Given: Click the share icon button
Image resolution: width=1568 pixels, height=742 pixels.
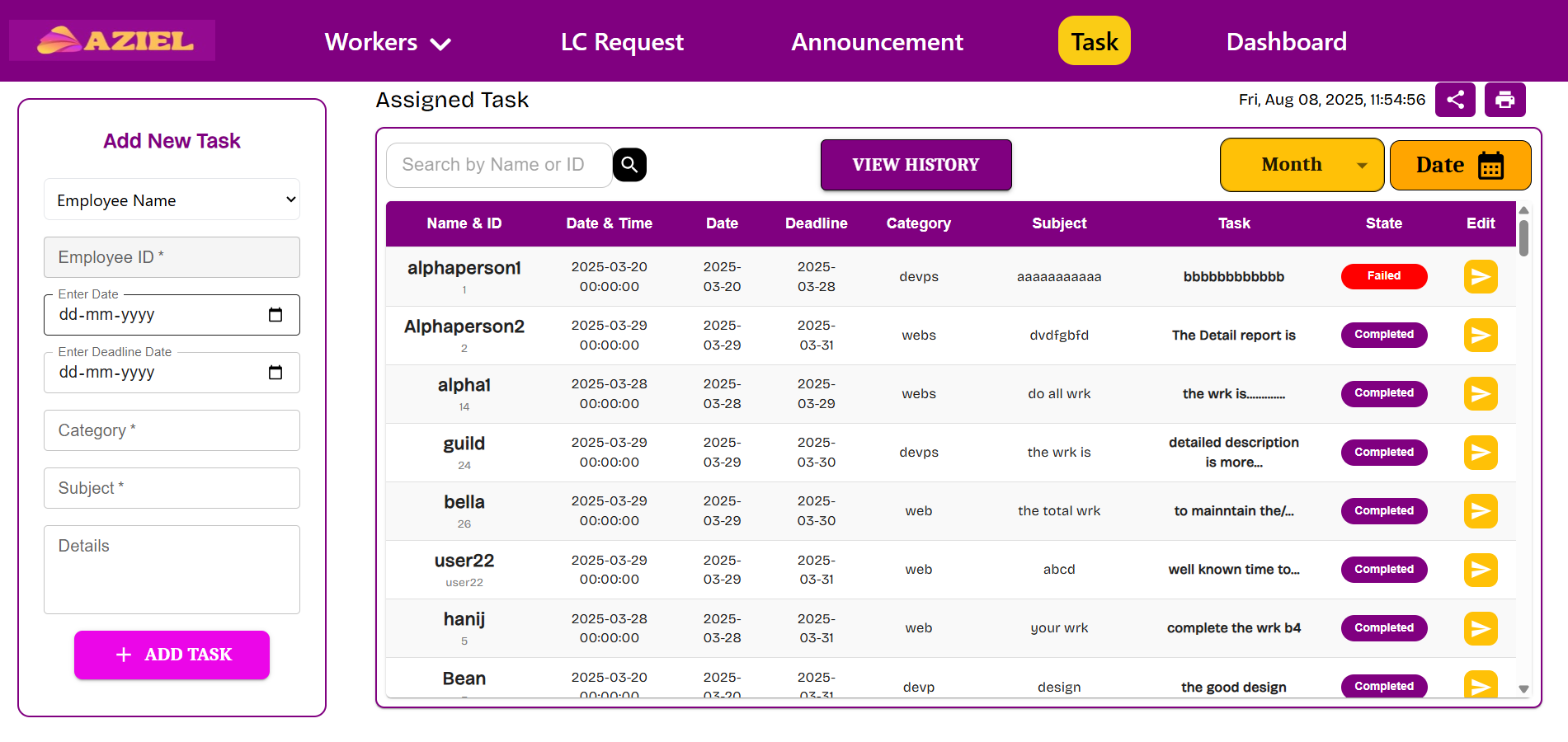Looking at the screenshot, I should [1455, 100].
